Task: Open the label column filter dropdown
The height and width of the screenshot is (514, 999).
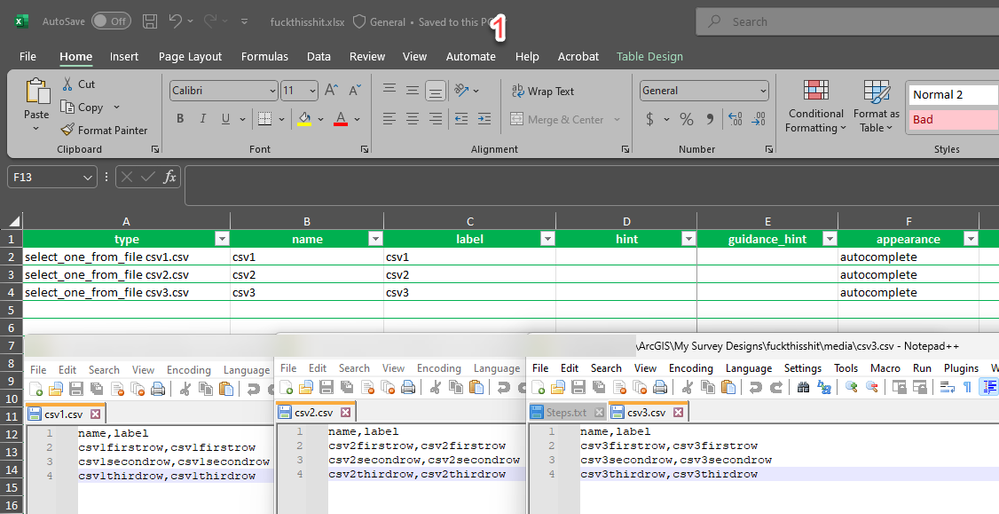Action: tap(547, 239)
